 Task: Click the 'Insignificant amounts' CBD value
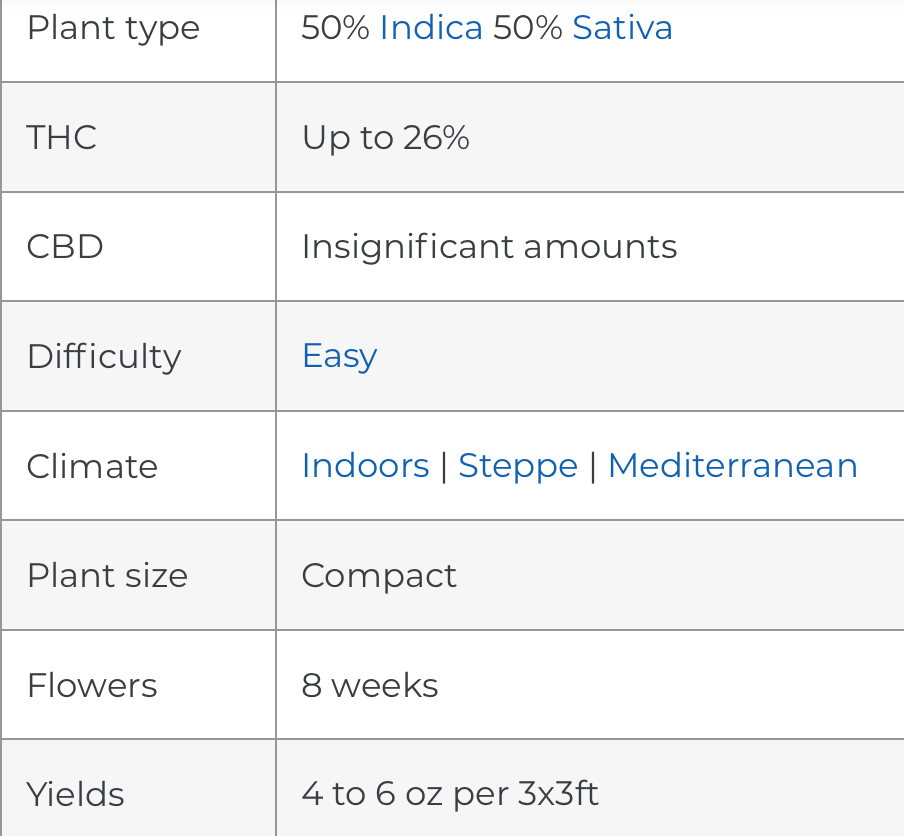[489, 248]
